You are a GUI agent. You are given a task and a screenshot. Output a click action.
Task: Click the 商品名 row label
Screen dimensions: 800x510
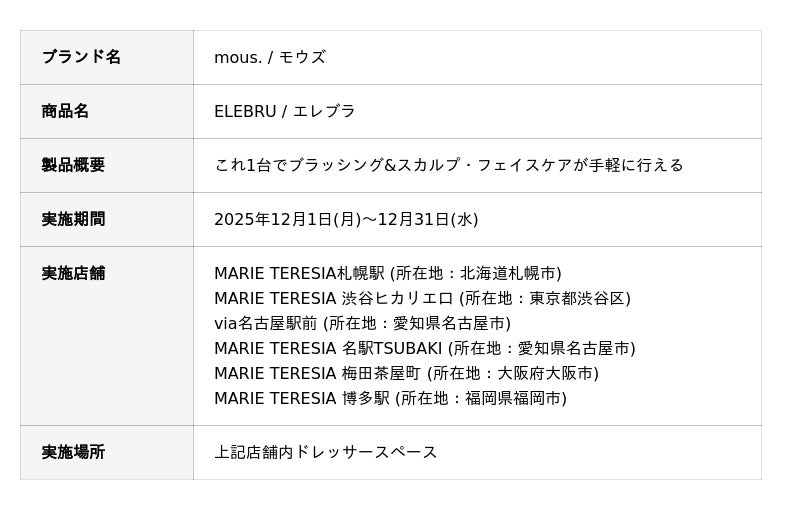(65, 111)
